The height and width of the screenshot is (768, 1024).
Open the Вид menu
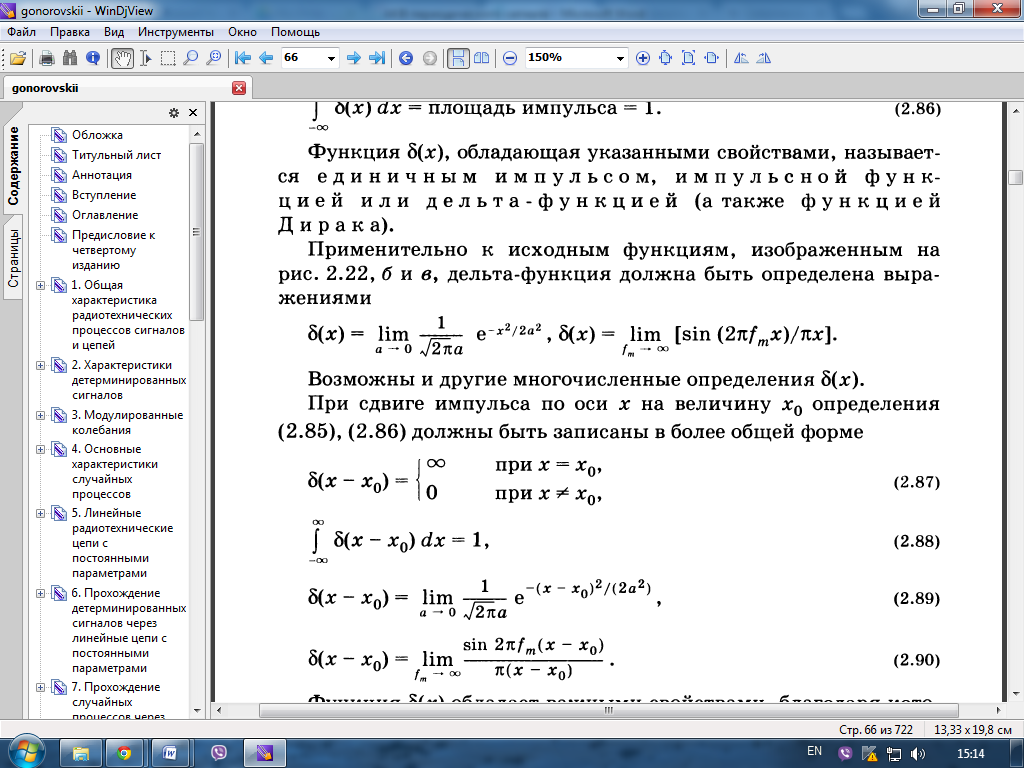click(114, 32)
